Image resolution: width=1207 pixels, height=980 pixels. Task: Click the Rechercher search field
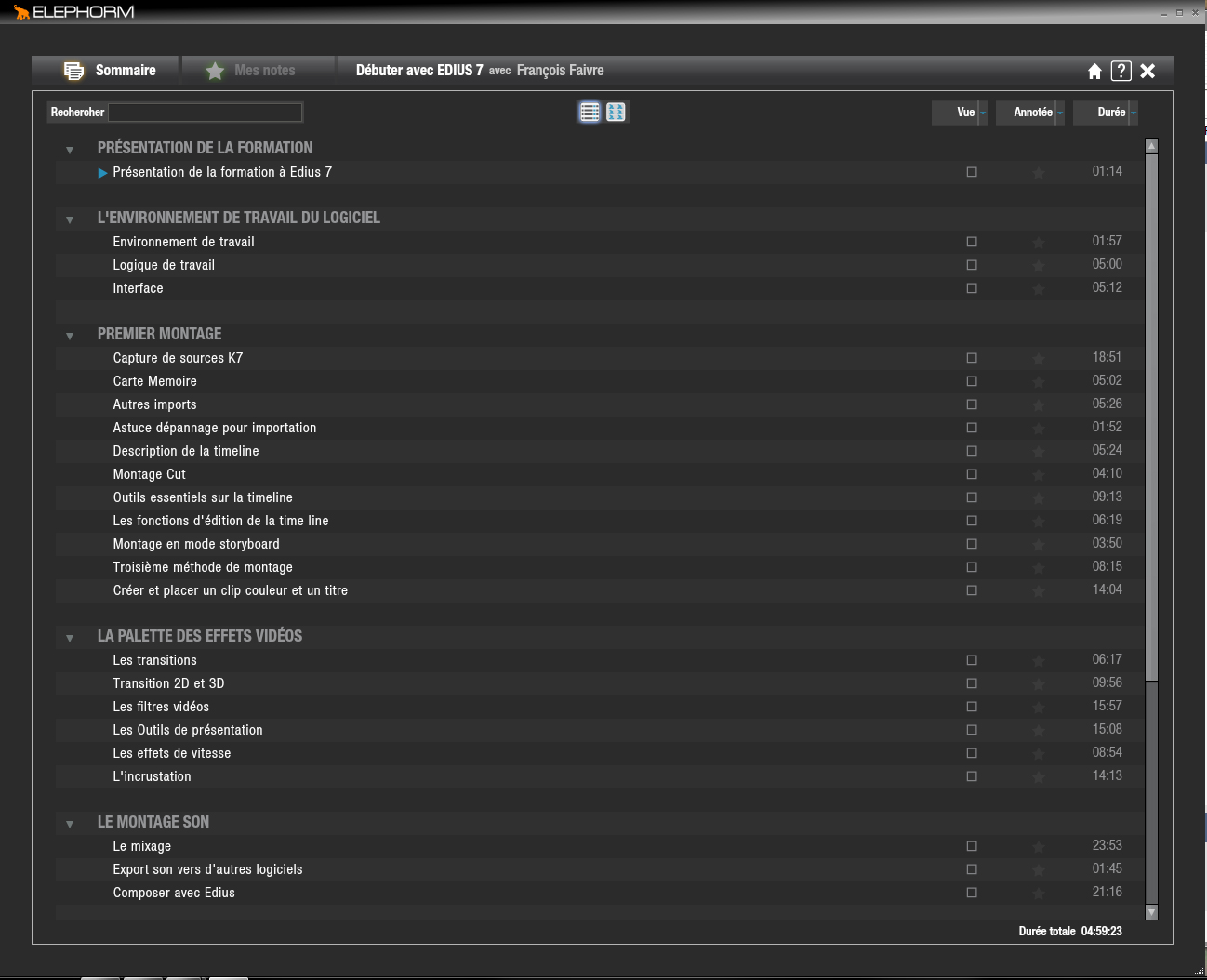point(206,113)
